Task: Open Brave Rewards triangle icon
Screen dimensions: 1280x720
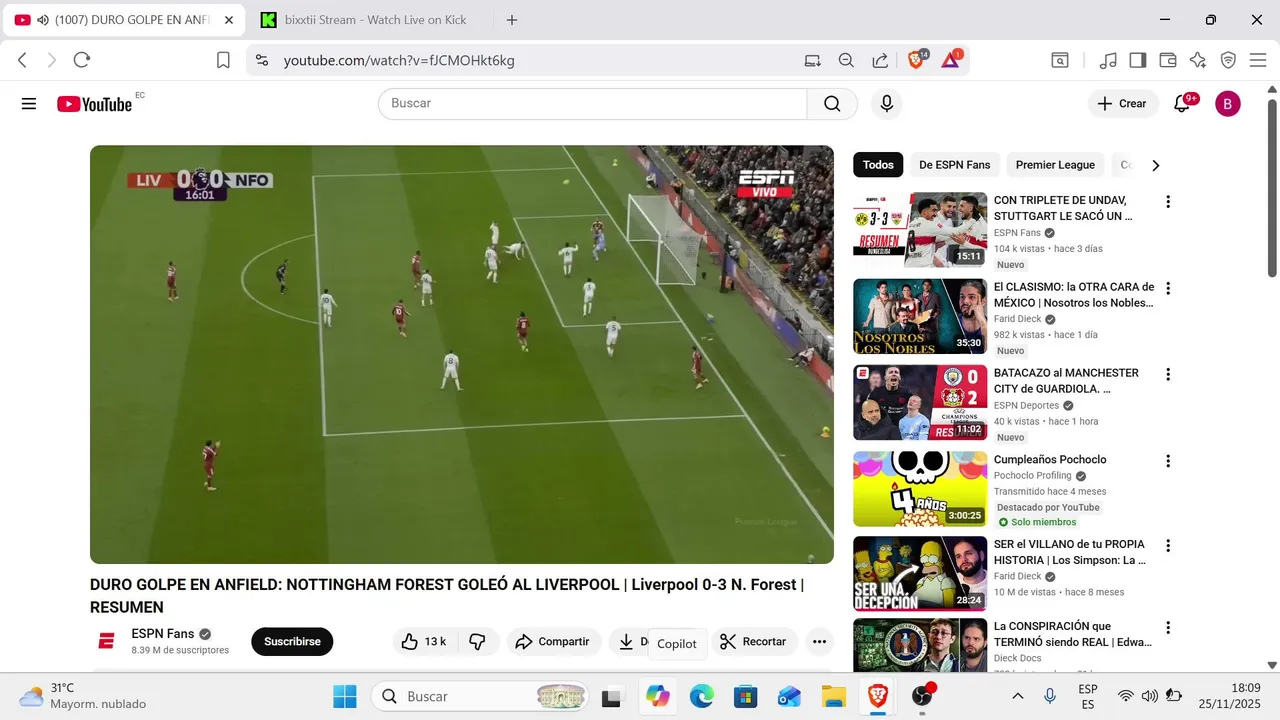Action: [950, 60]
